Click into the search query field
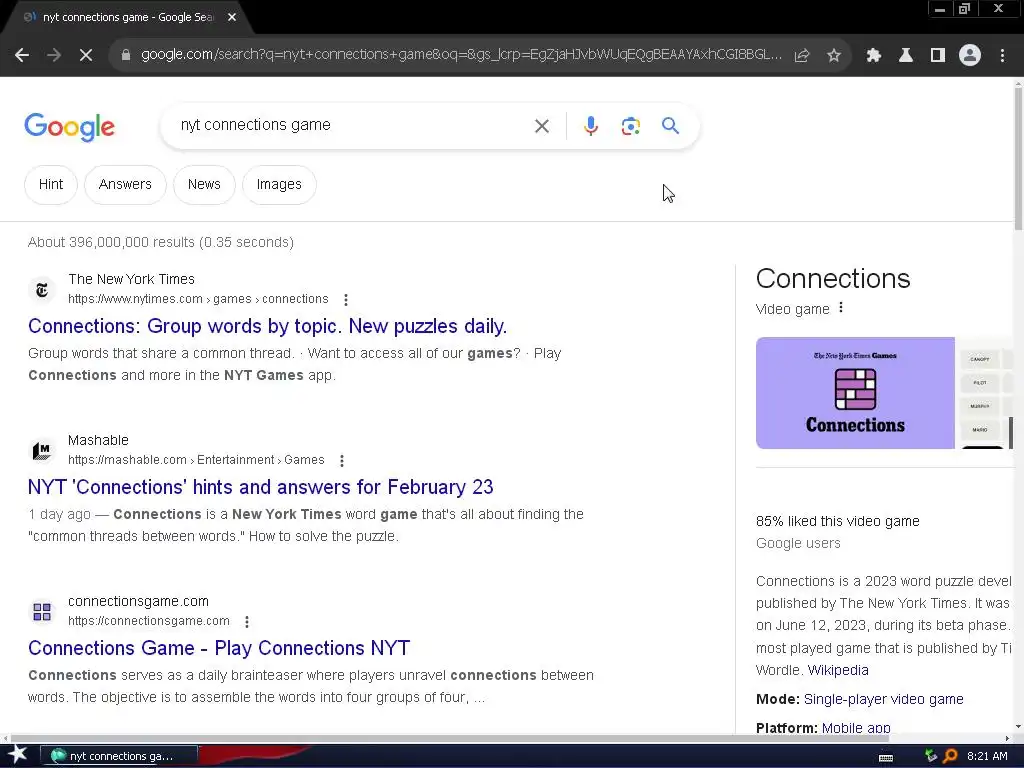Screen dimensions: 1024x768 (349, 125)
